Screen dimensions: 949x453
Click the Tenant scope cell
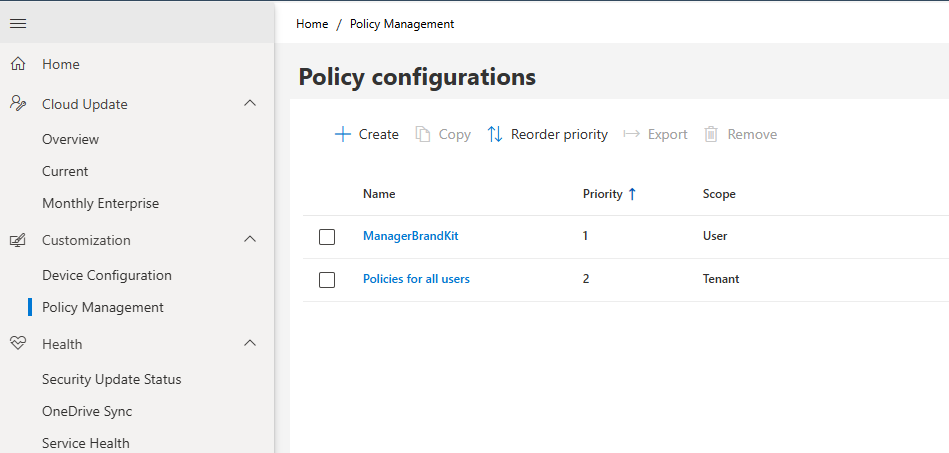coord(721,279)
